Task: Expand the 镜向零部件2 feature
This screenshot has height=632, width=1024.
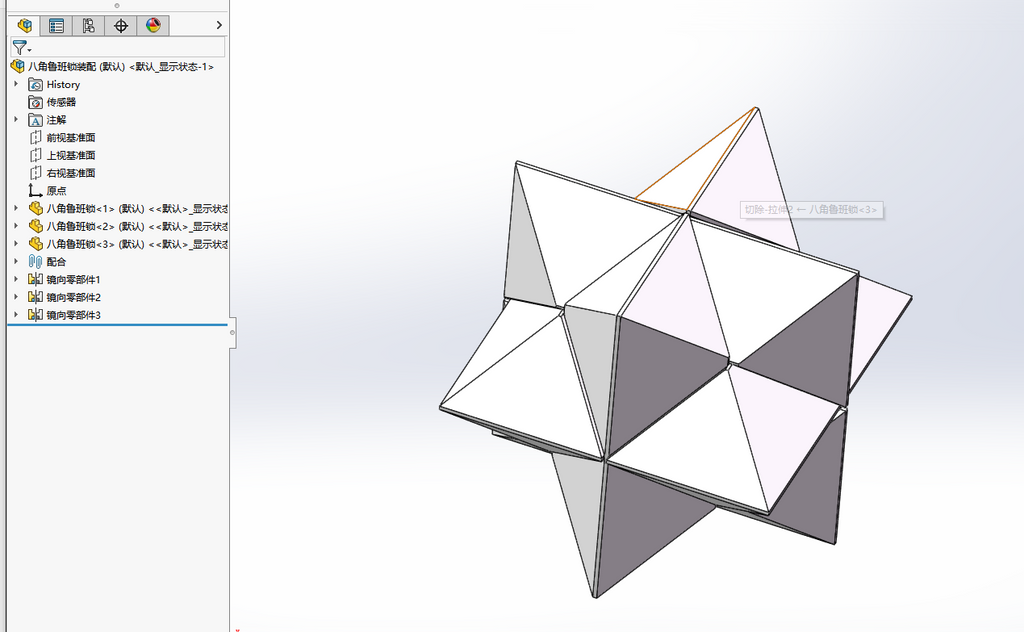Action: (16, 296)
